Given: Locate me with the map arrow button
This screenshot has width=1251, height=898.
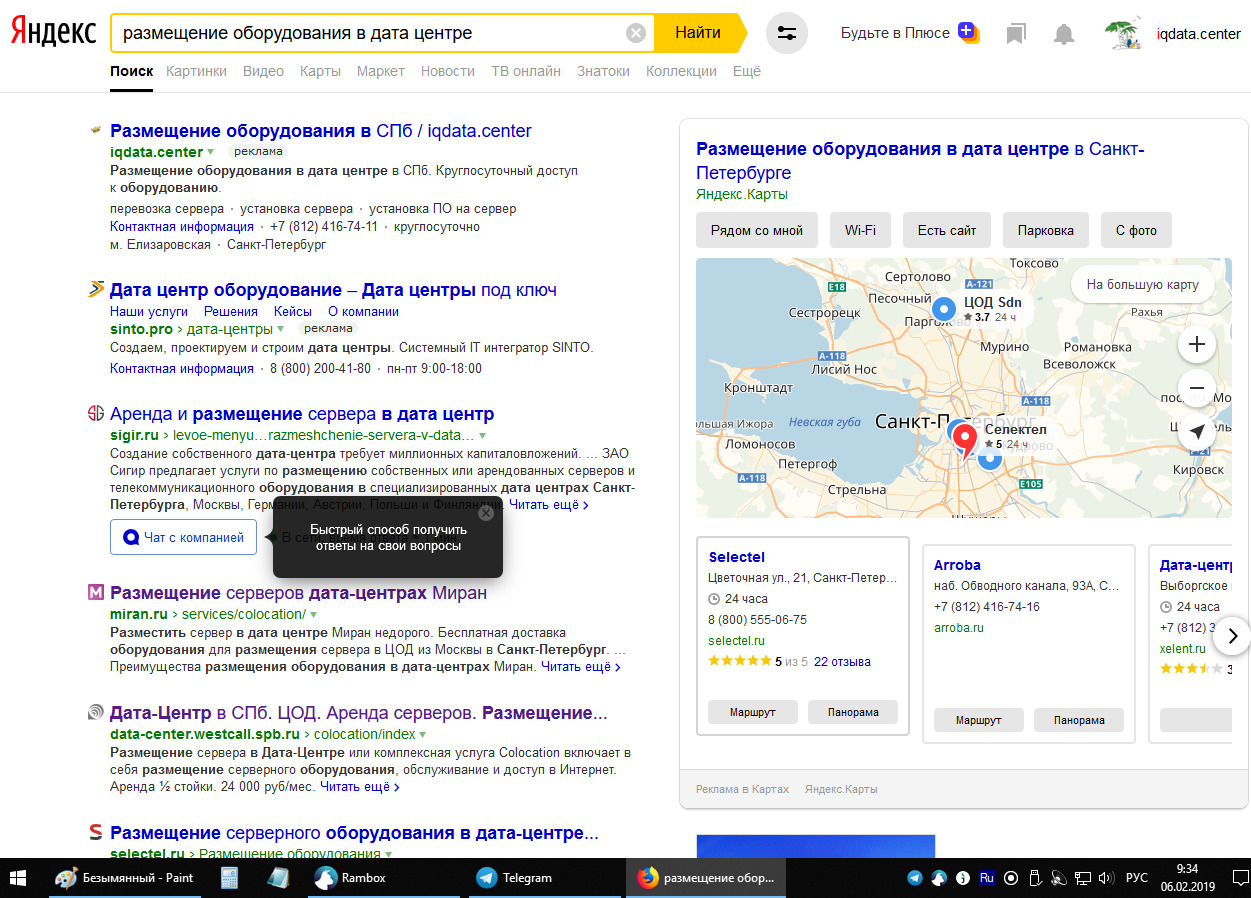Looking at the screenshot, I should pyautogui.click(x=1197, y=432).
